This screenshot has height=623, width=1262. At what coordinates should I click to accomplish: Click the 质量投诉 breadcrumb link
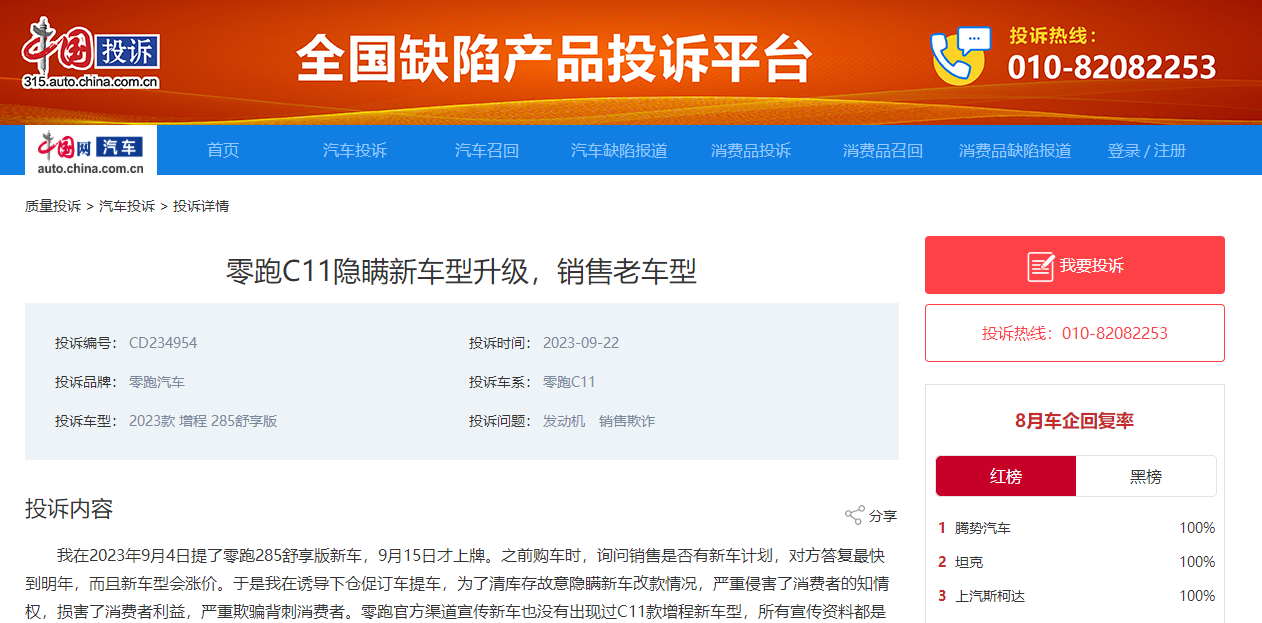pos(53,206)
